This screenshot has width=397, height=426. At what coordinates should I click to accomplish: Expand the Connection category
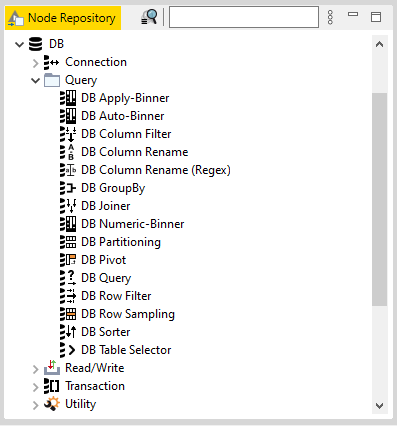[36, 62]
